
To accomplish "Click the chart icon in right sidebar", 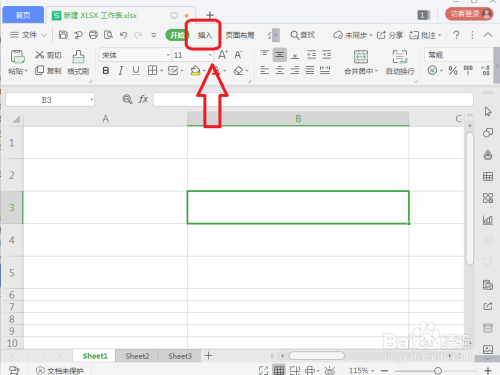I will [488, 220].
